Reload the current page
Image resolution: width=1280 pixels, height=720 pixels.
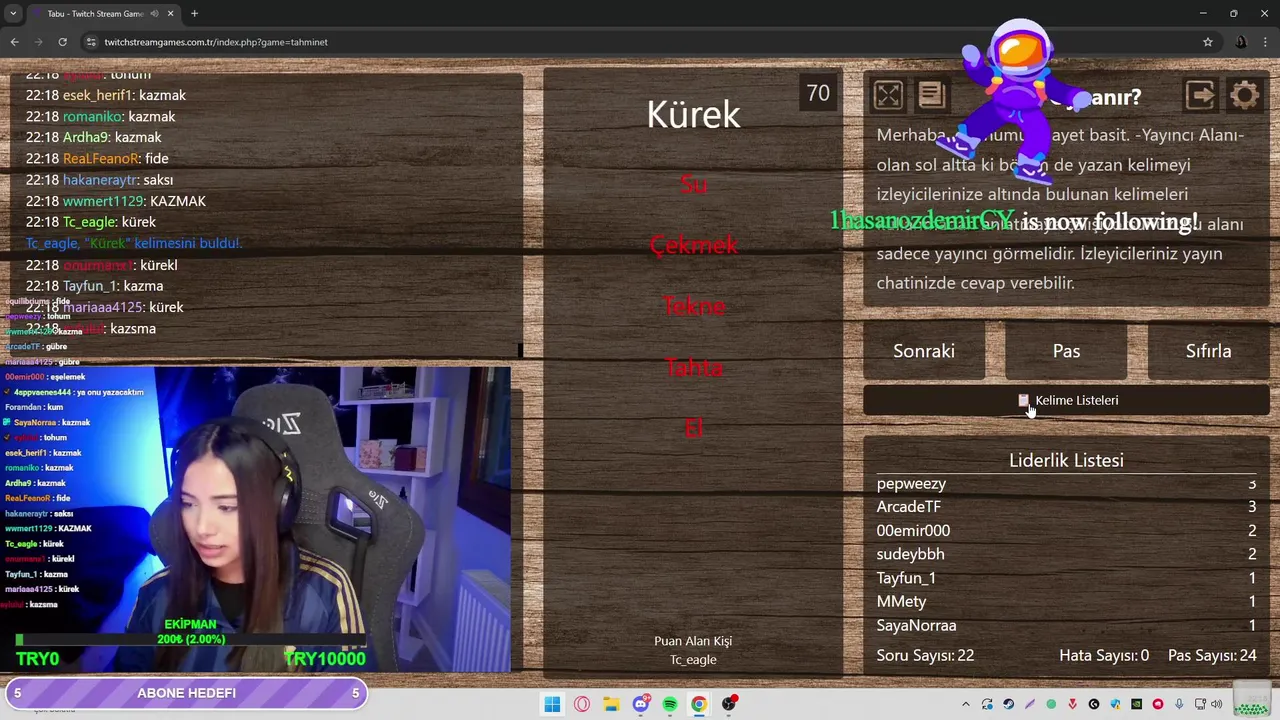coord(62,42)
